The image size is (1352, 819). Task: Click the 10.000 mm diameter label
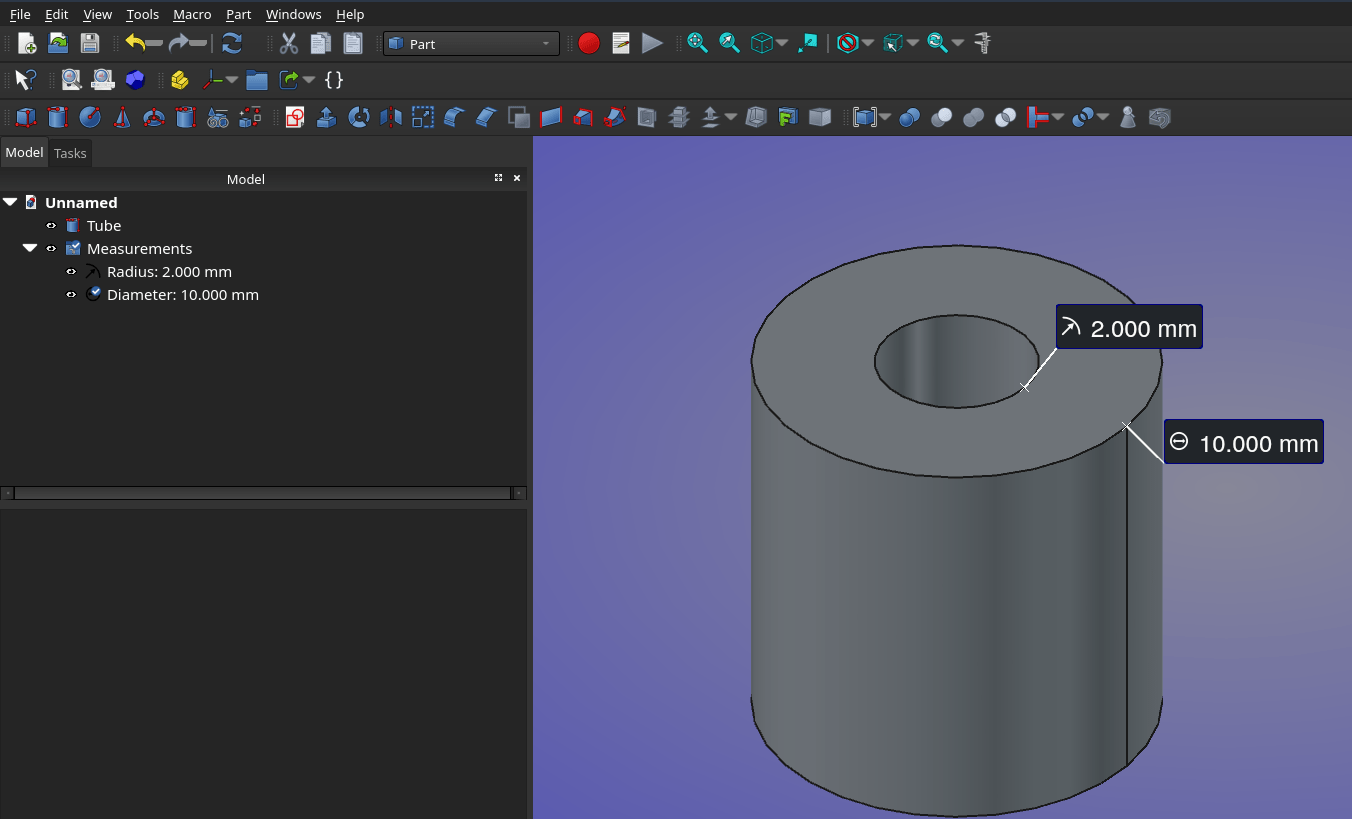(x=1244, y=442)
